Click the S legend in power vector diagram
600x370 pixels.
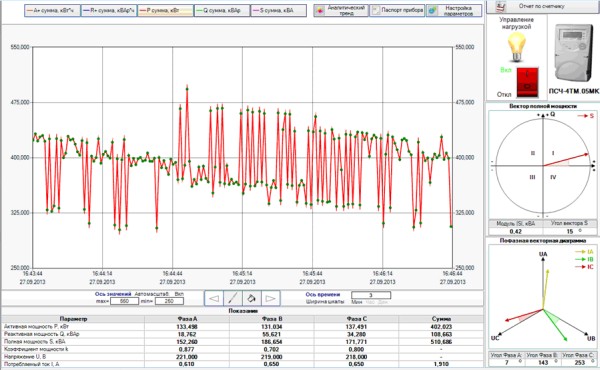585,116
